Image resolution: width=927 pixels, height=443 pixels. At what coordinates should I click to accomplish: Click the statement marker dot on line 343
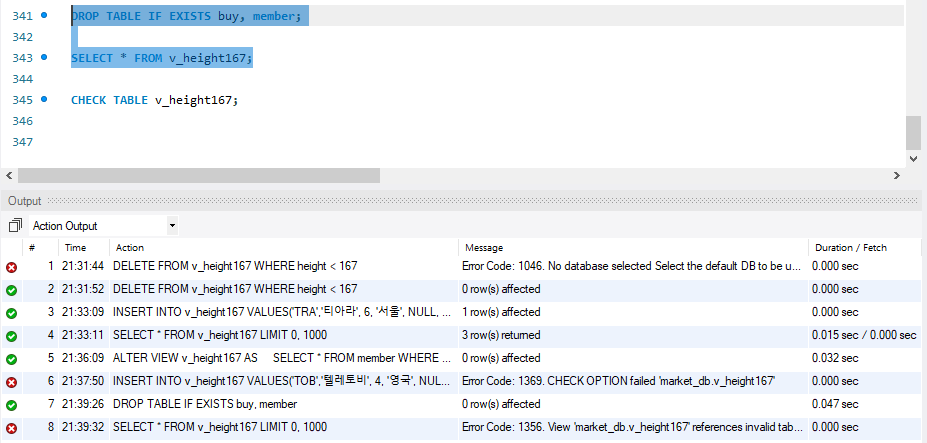(44, 57)
